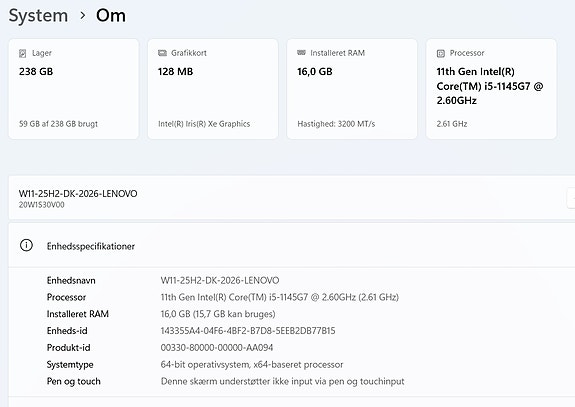Click the Om page title
Image resolution: width=575 pixels, height=407 pixels.
(111, 15)
